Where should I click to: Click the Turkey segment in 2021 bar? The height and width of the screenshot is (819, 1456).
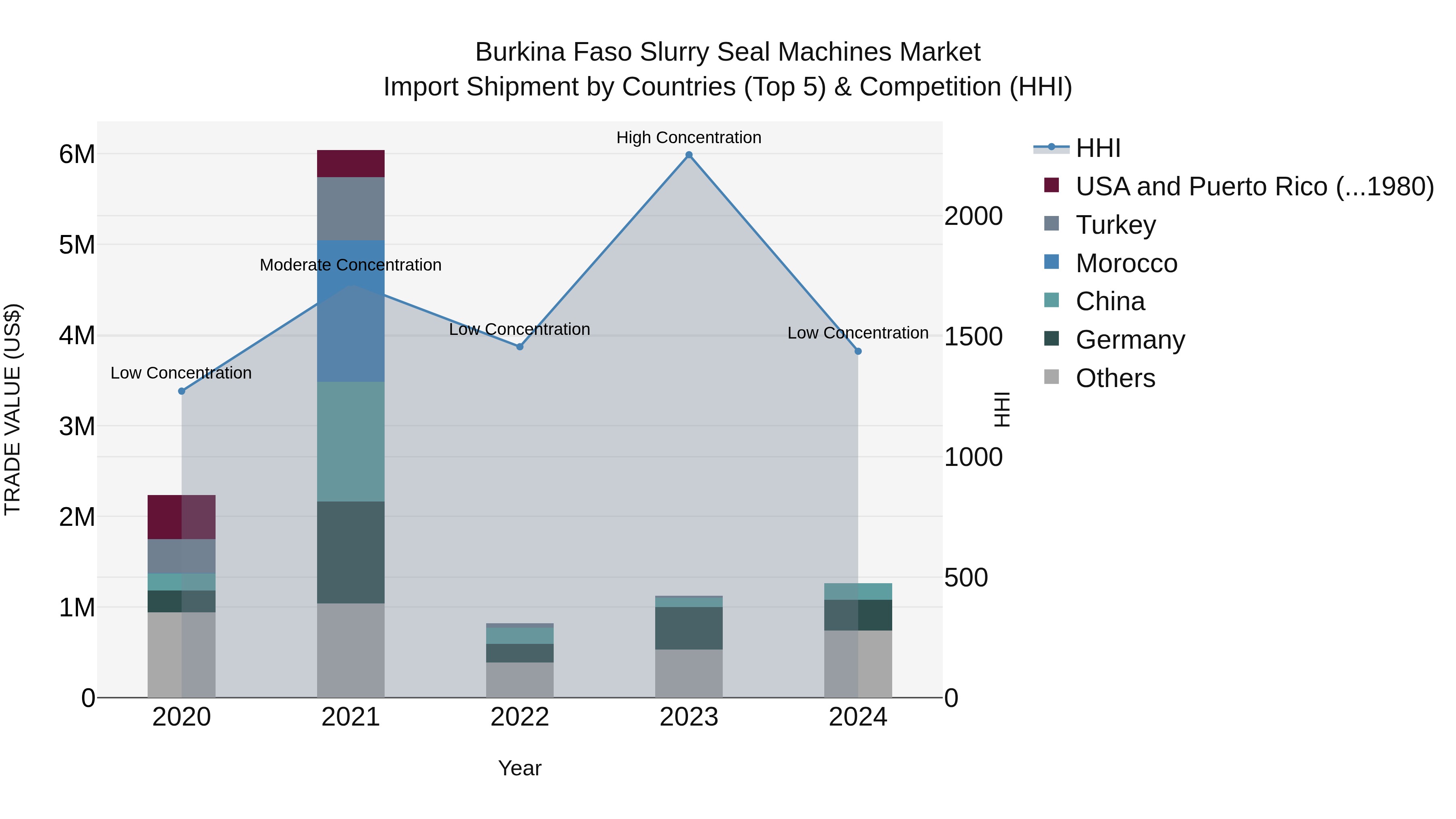point(350,209)
